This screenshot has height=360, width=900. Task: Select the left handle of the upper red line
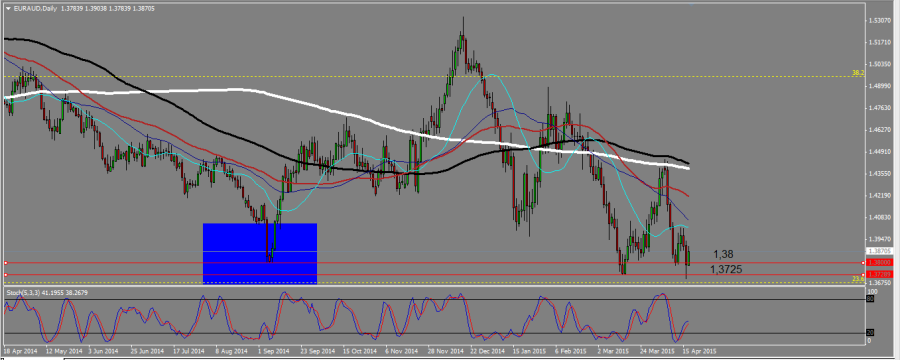click(x=5, y=262)
